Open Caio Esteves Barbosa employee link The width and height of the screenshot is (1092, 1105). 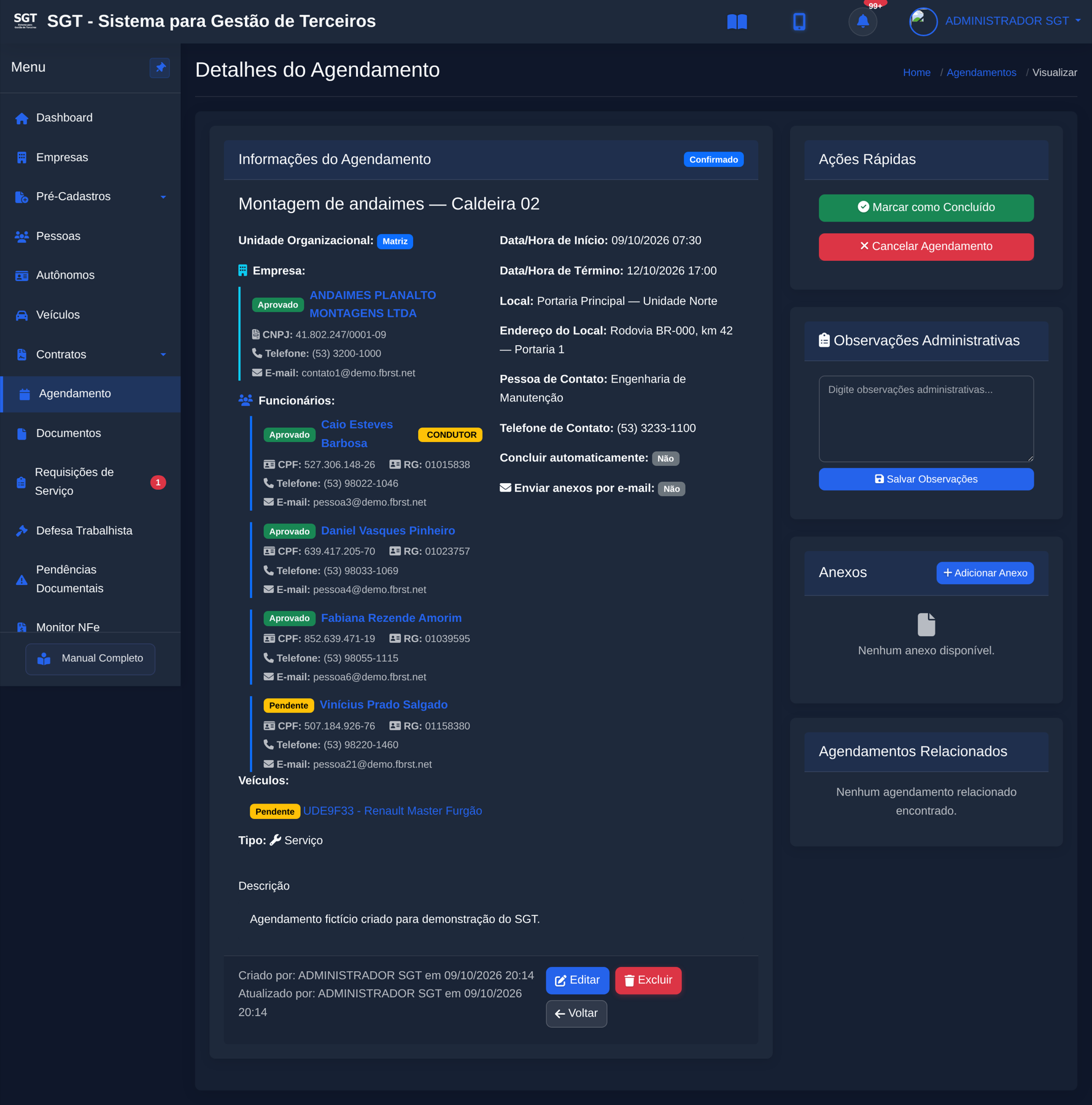click(x=357, y=434)
